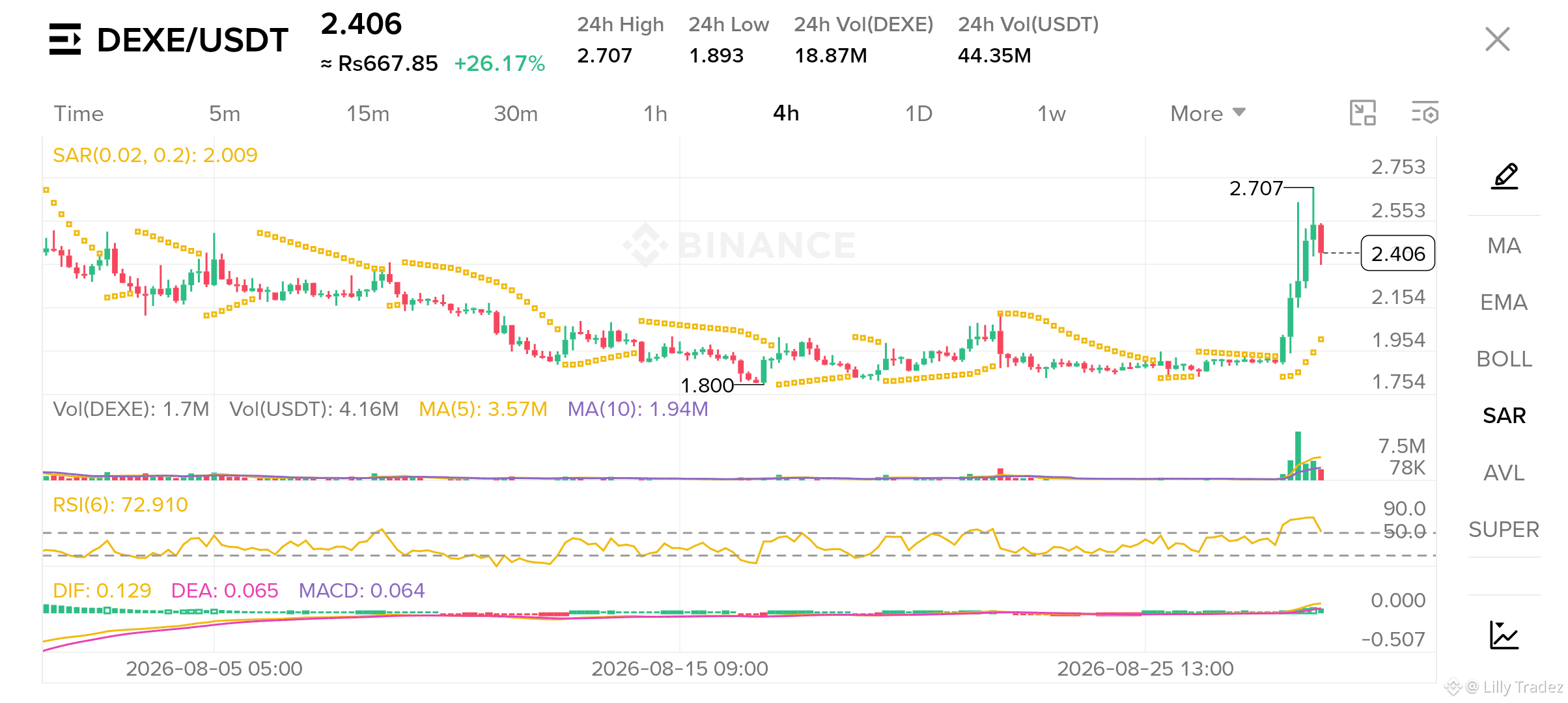The image size is (1568, 703).
Task: Open the indicator chart icon at bottom right
Action: click(x=1504, y=635)
